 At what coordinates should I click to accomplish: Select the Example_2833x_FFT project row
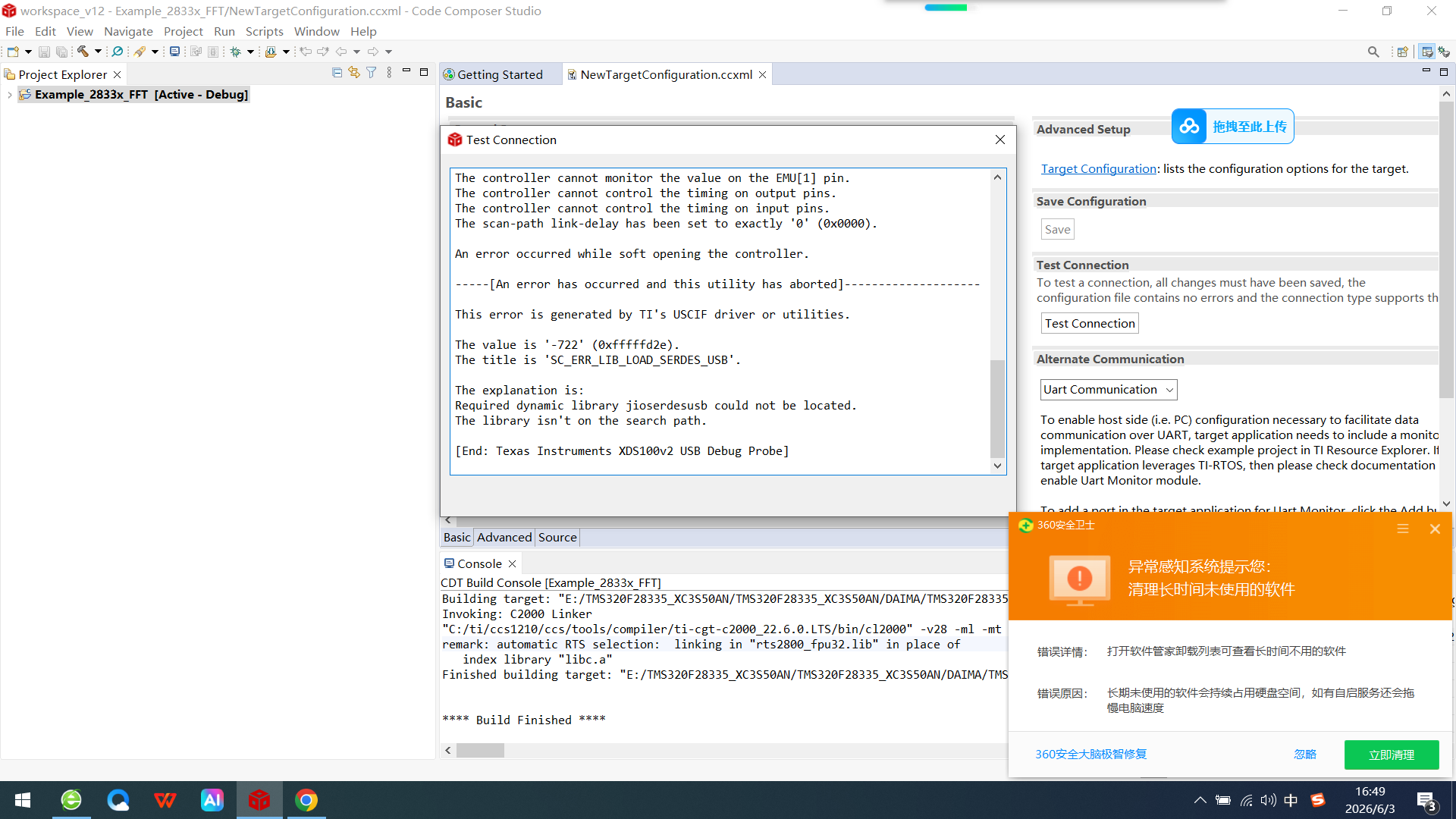pyautogui.click(x=133, y=95)
